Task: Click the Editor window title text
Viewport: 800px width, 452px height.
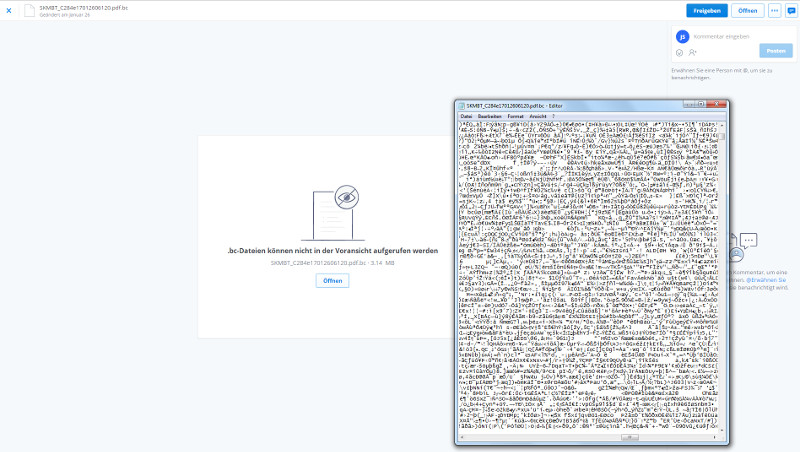Action: click(514, 106)
